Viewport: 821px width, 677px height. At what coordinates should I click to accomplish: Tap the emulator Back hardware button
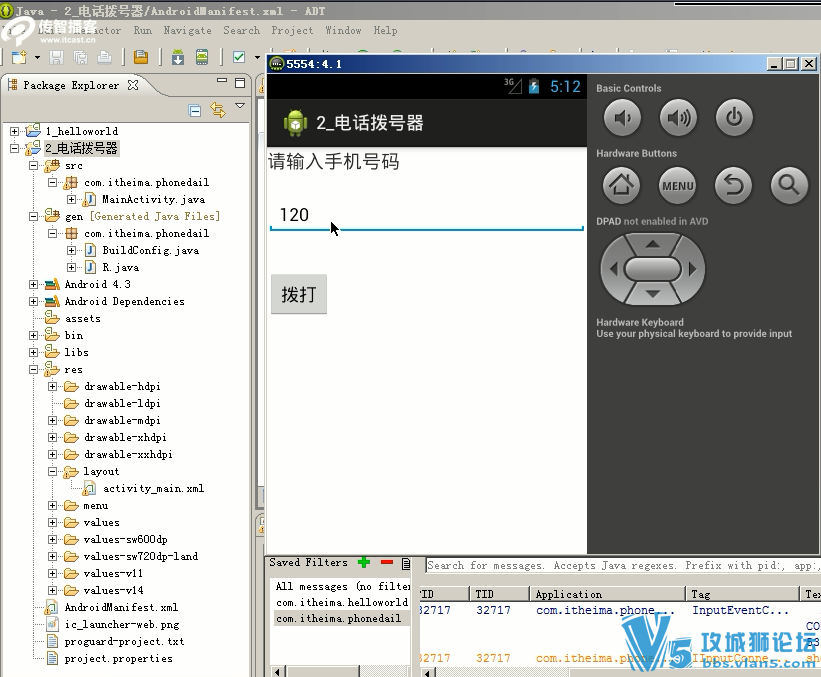pyautogui.click(x=734, y=185)
